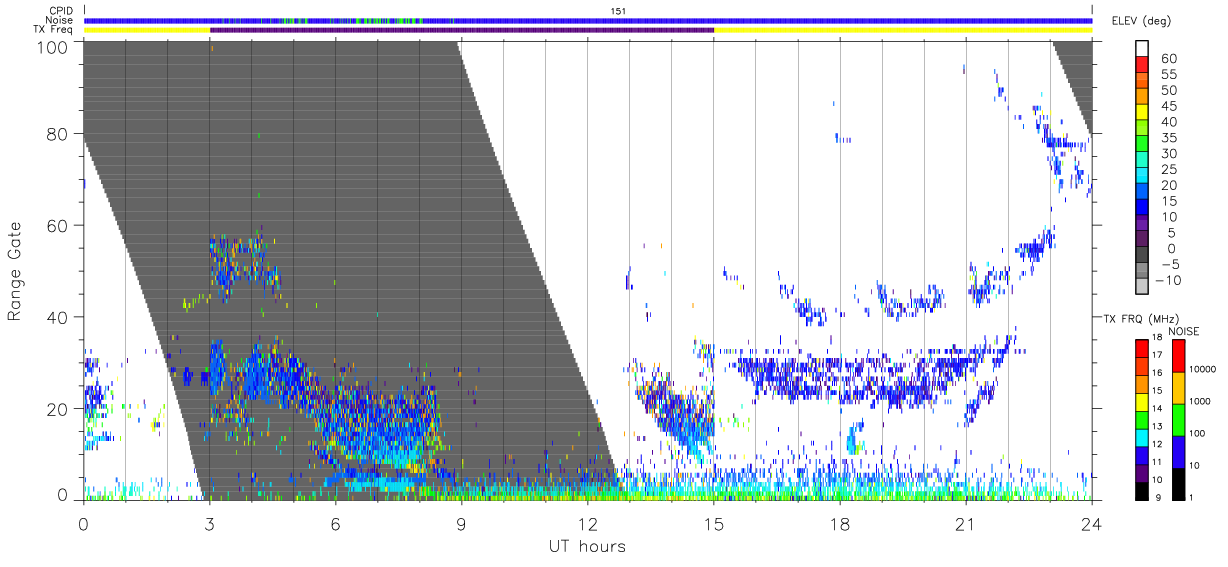The width and height of the screenshot is (1228, 567).
Task: Click the 45 label on ELEV colorbar
Action: pyautogui.click(x=1167, y=106)
